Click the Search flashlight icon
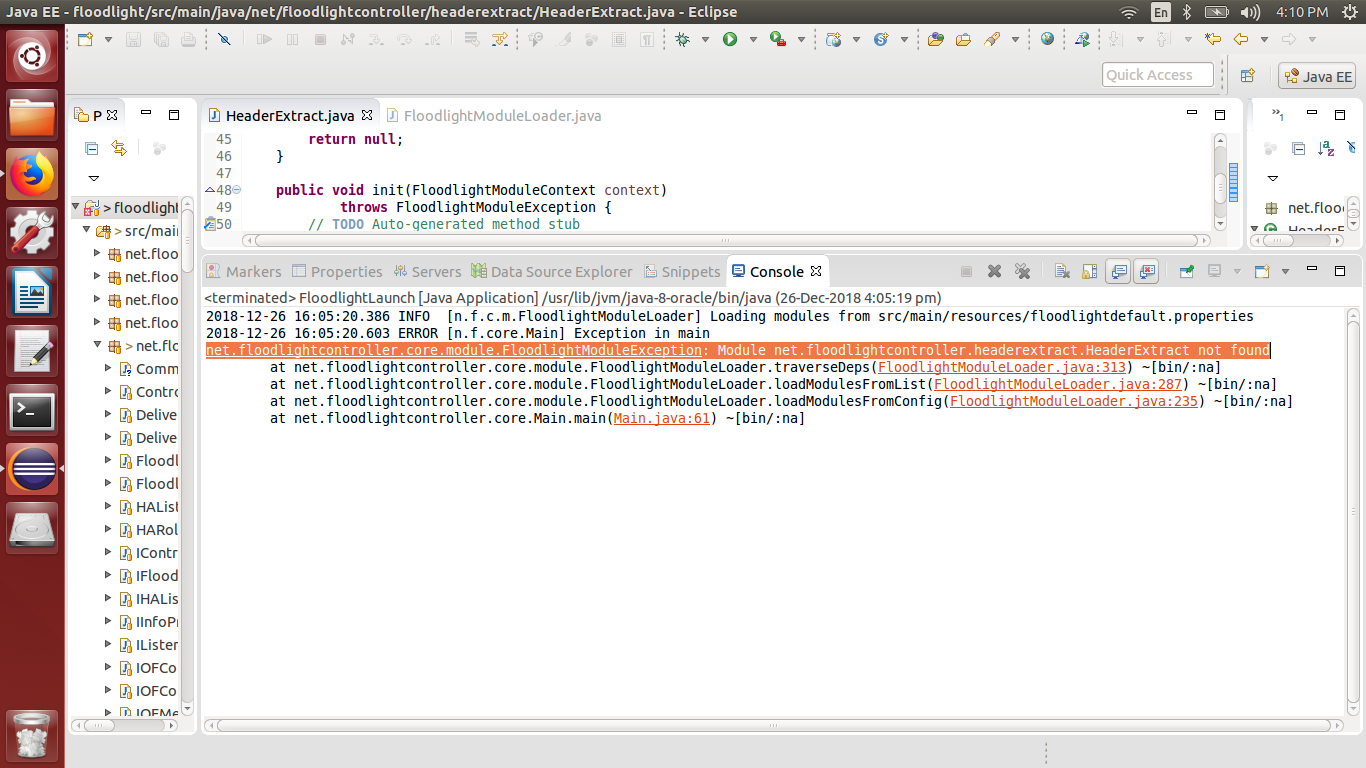Viewport: 1366px width, 768px height. pos(992,39)
